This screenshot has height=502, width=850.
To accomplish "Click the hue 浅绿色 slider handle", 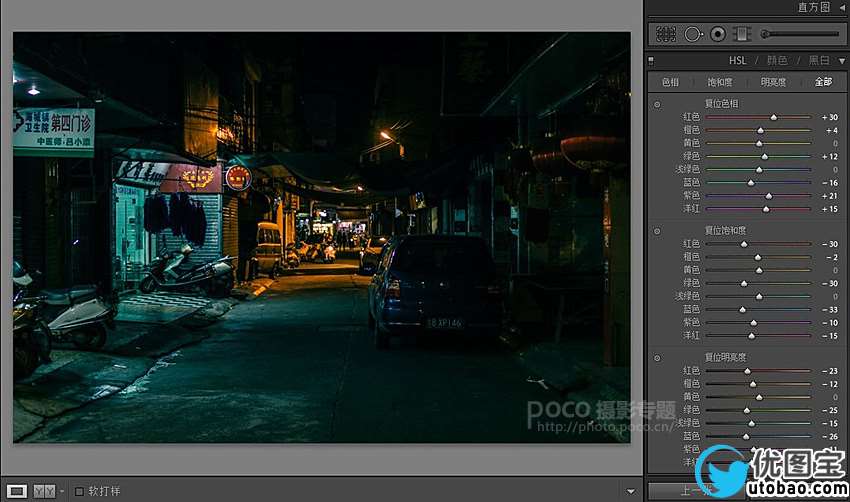I will (x=759, y=170).
